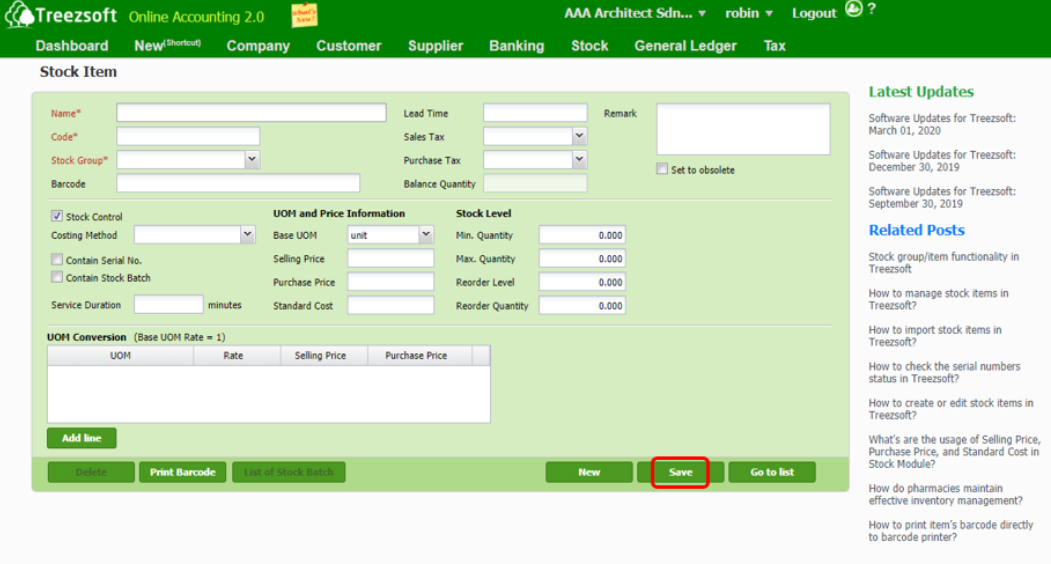The width and height of the screenshot is (1051, 564).
Task: Enable Contain Serial No. checkbox
Action: pyautogui.click(x=57, y=260)
